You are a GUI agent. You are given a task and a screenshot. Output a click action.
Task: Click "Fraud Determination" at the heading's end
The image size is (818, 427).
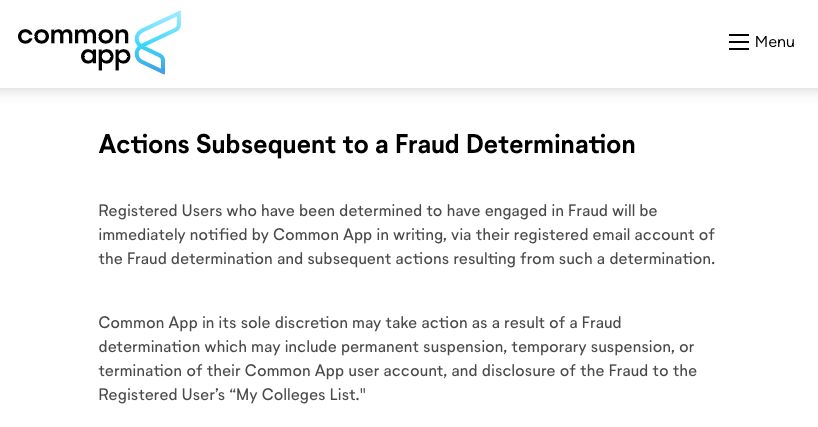click(515, 145)
